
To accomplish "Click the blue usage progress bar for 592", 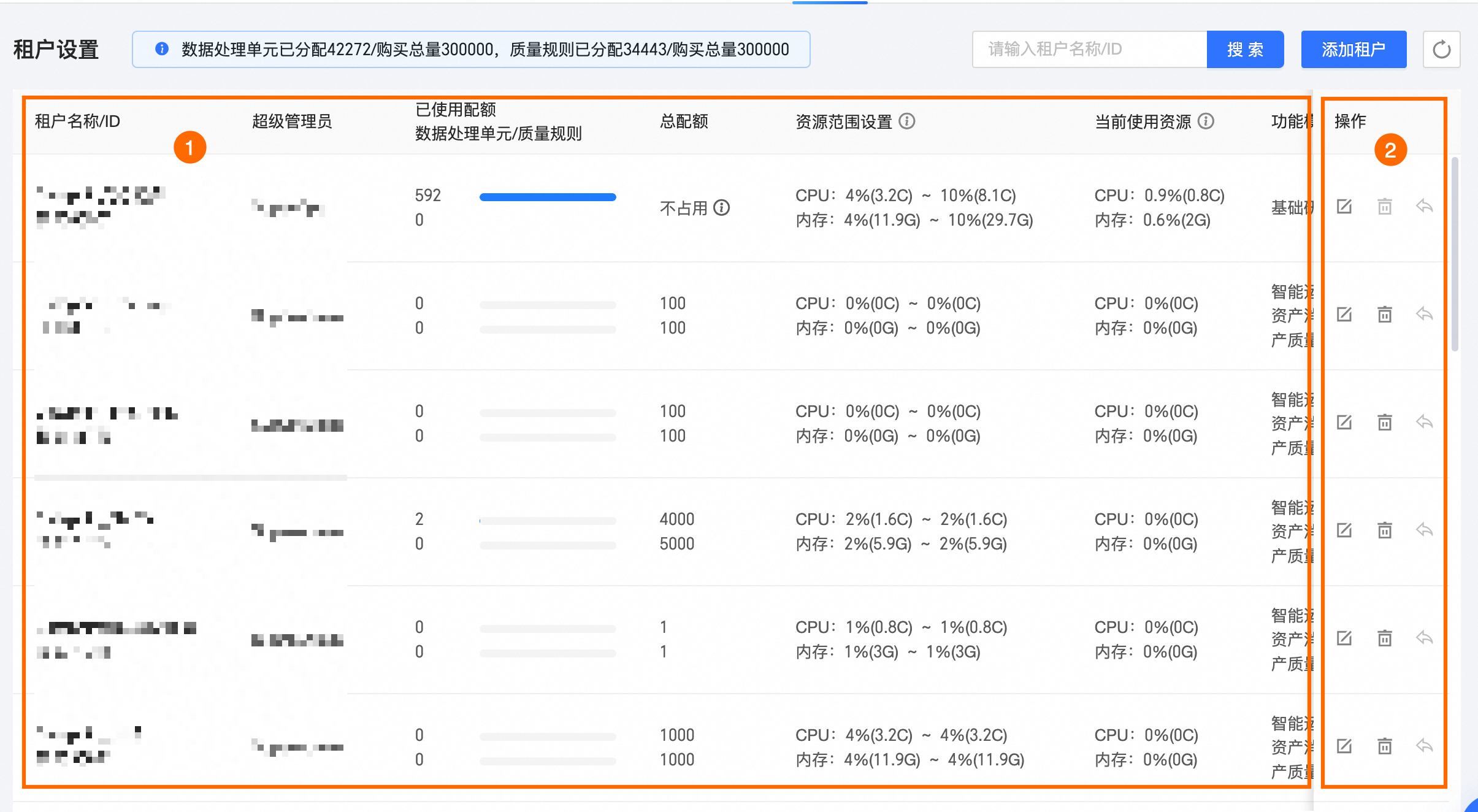I will pos(547,197).
